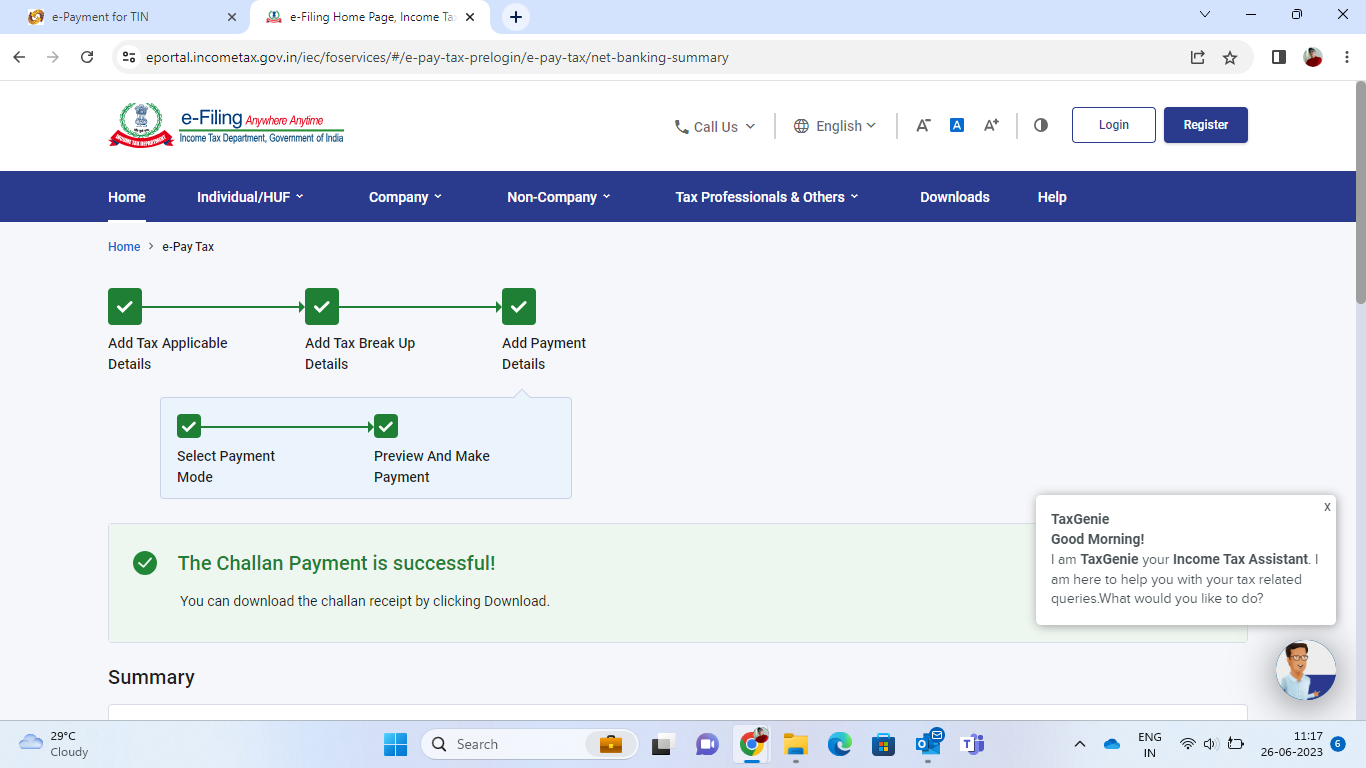Click the e-Filing Income Tax Department logo

(x=226, y=125)
